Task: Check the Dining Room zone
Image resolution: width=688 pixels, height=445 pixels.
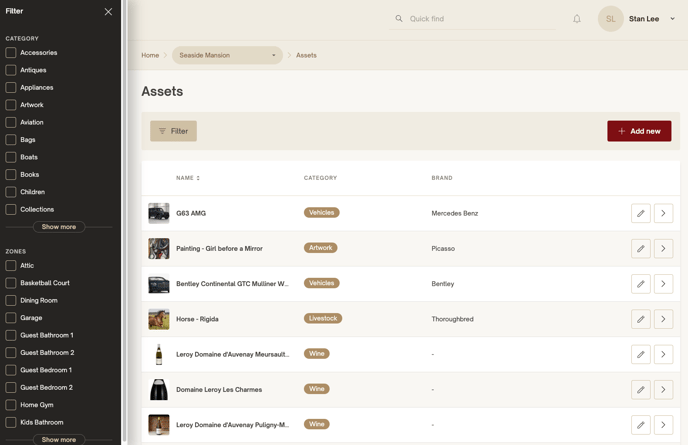Action: pos(11,301)
